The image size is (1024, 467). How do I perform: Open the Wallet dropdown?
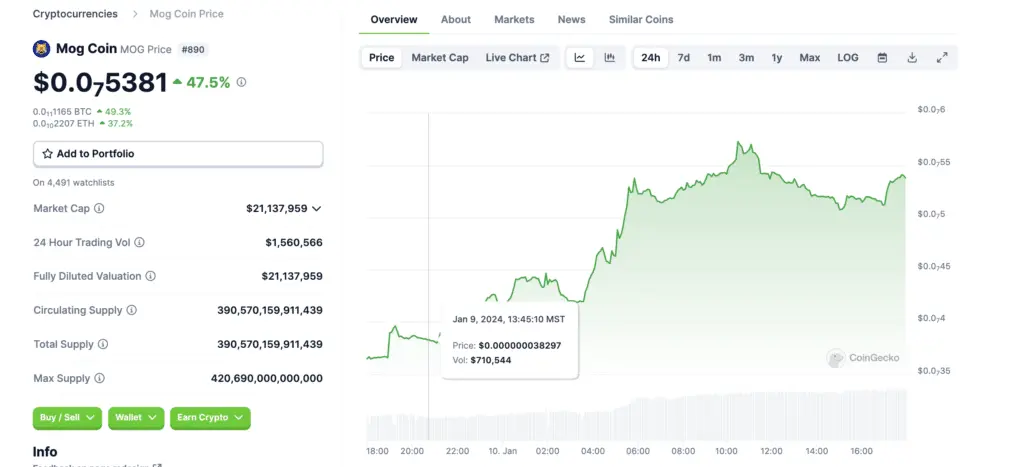[x=136, y=418]
